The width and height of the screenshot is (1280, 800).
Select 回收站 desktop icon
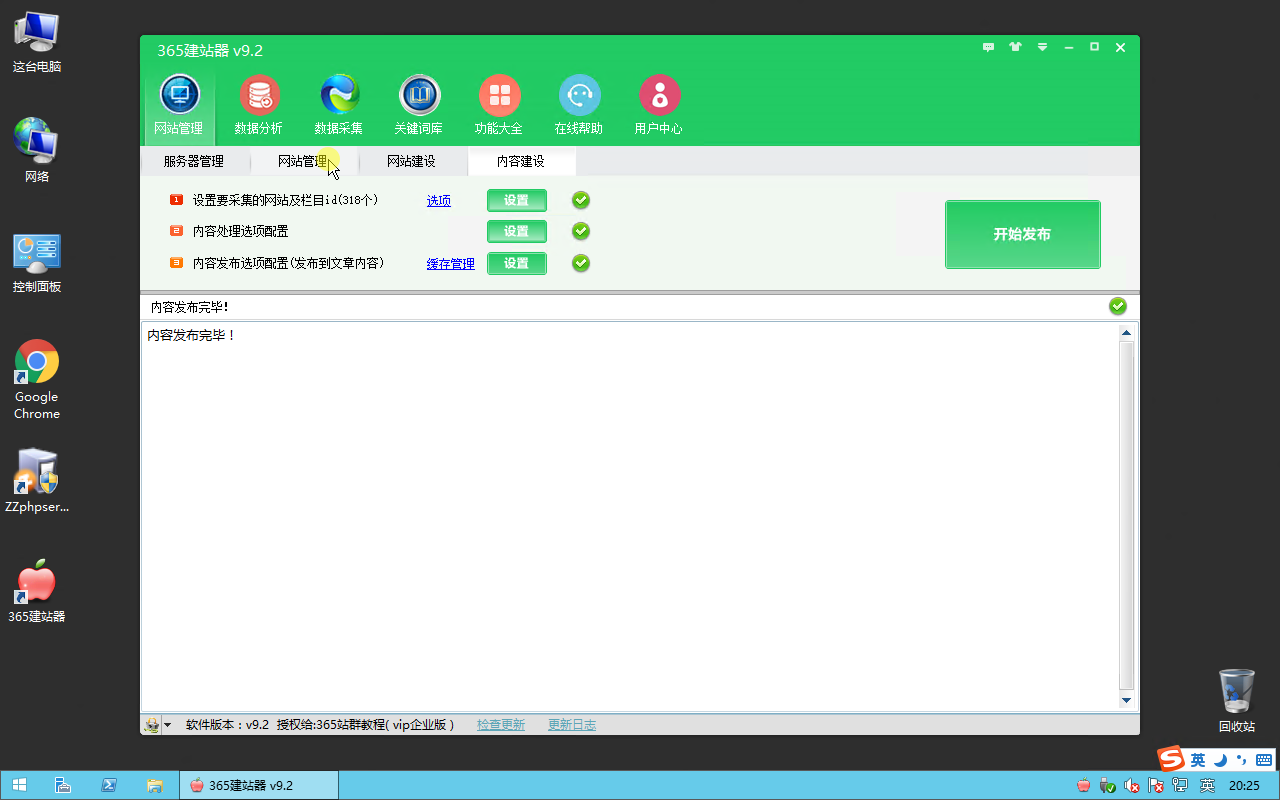[1237, 700]
